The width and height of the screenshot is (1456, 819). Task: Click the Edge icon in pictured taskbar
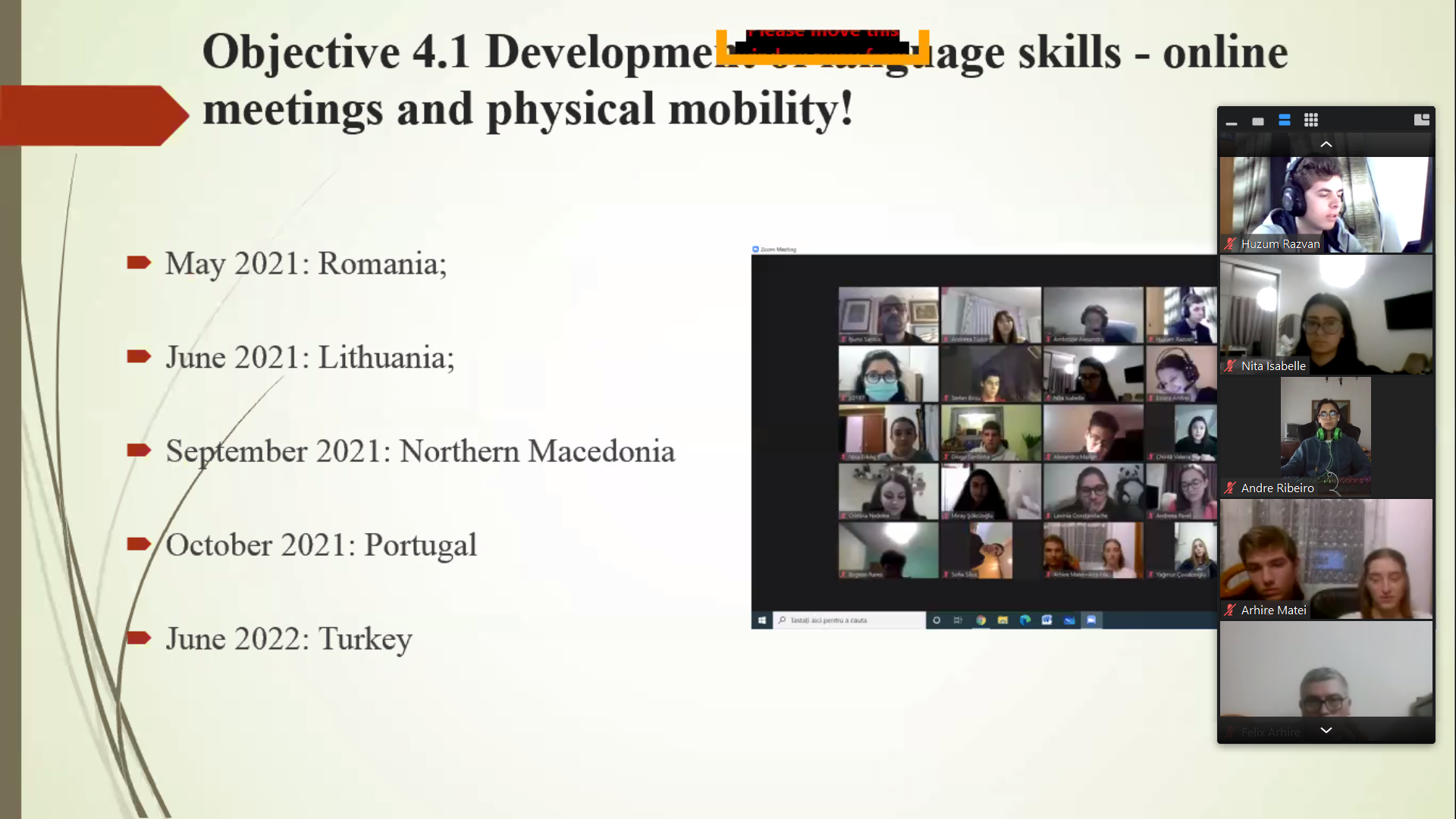pos(1025,620)
